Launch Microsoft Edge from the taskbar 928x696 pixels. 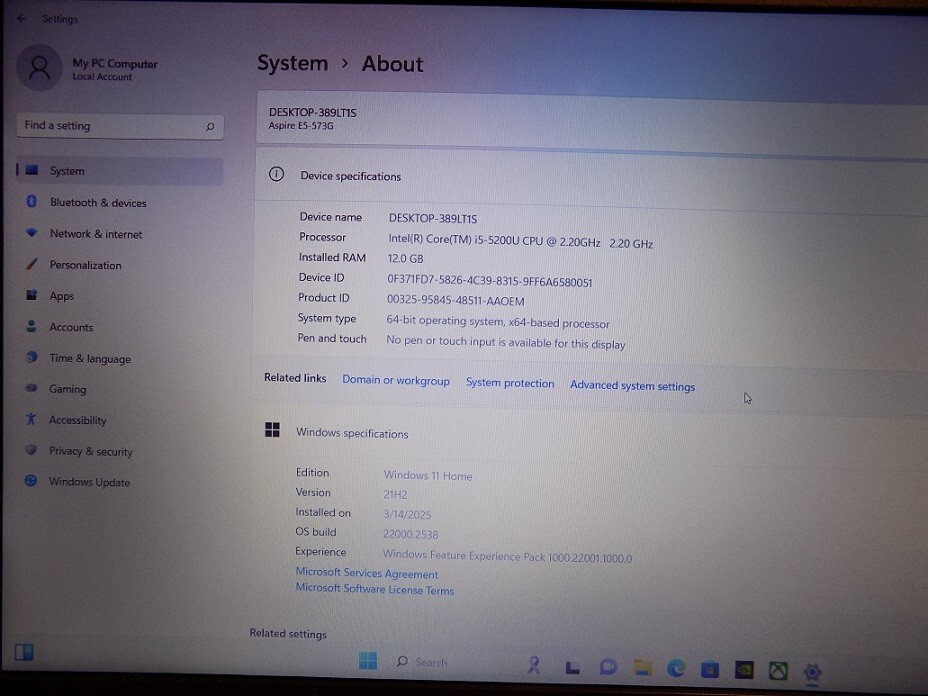[x=676, y=668]
